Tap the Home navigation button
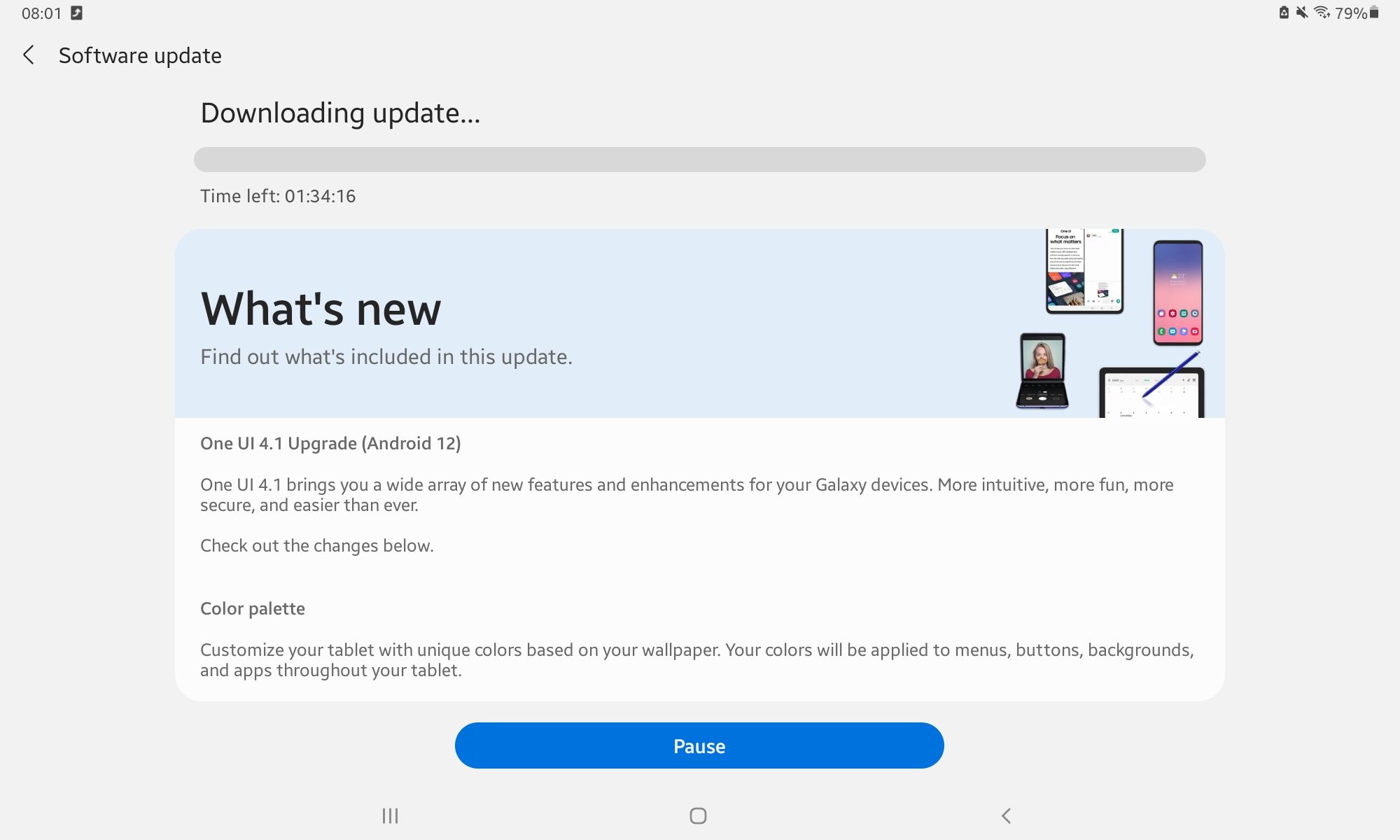 pos(698,815)
